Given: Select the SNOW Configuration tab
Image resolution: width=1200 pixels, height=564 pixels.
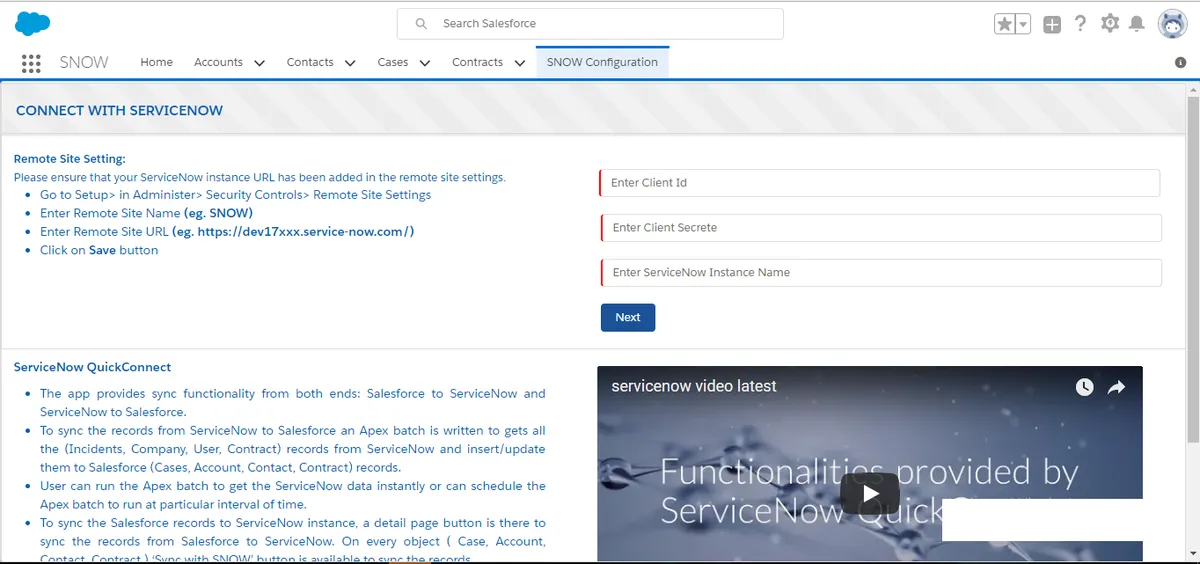Looking at the screenshot, I should (602, 62).
